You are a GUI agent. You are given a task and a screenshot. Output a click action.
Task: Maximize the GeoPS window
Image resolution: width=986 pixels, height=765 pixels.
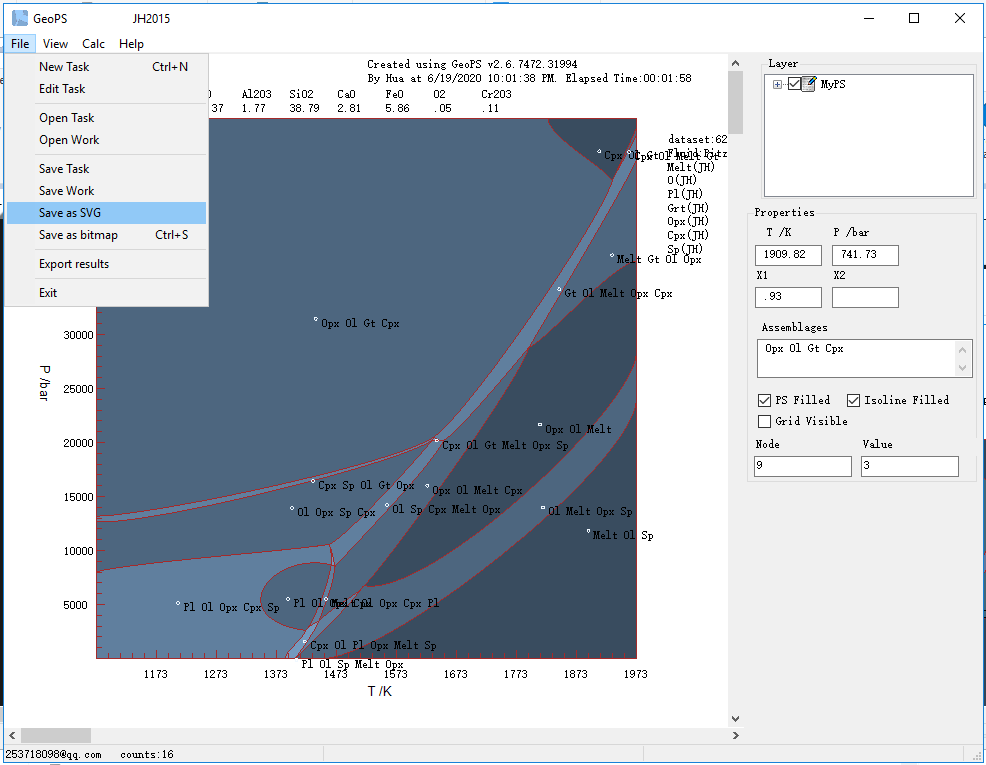click(x=913, y=18)
